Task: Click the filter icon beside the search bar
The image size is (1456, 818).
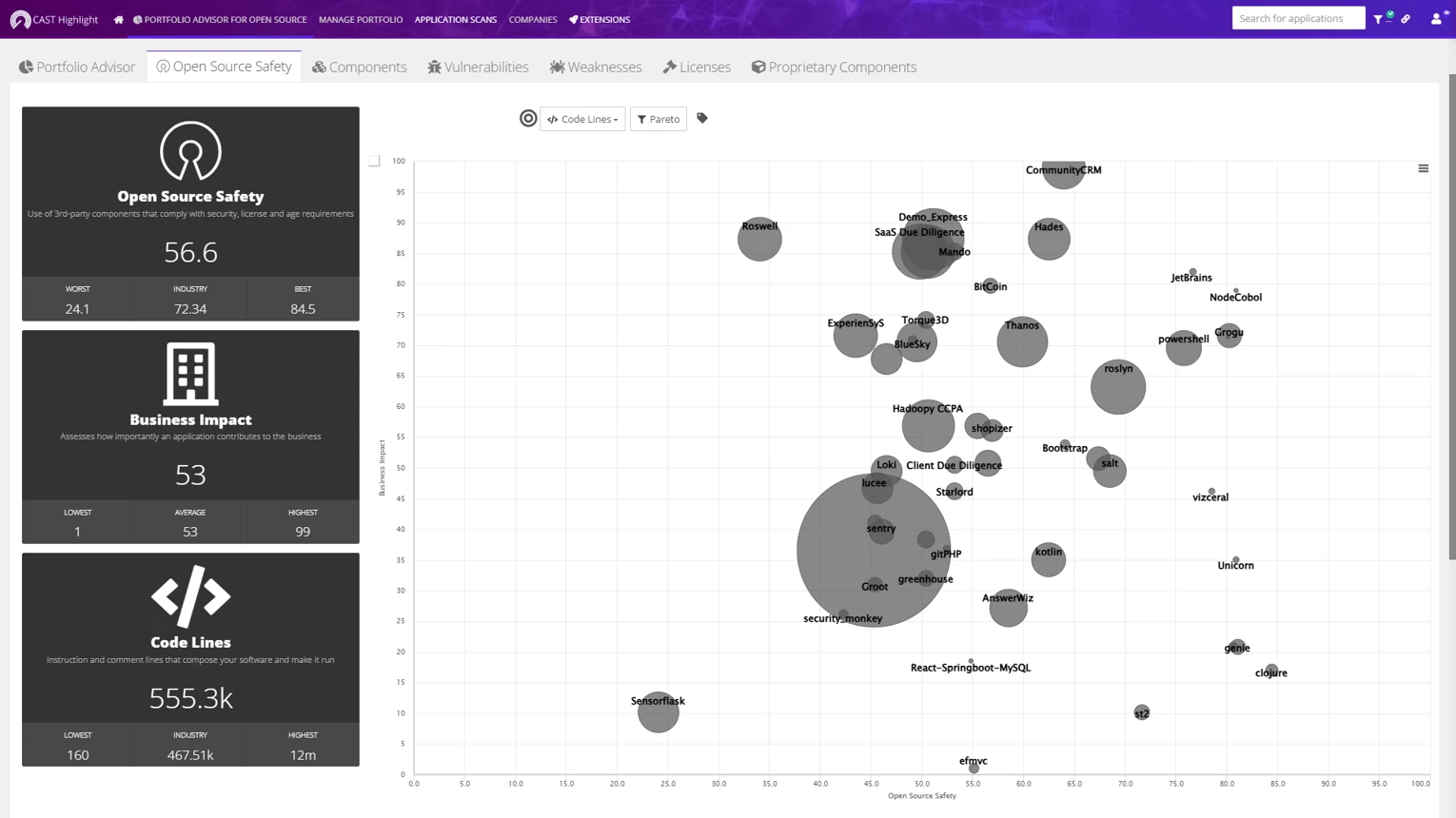Action: click(1378, 18)
